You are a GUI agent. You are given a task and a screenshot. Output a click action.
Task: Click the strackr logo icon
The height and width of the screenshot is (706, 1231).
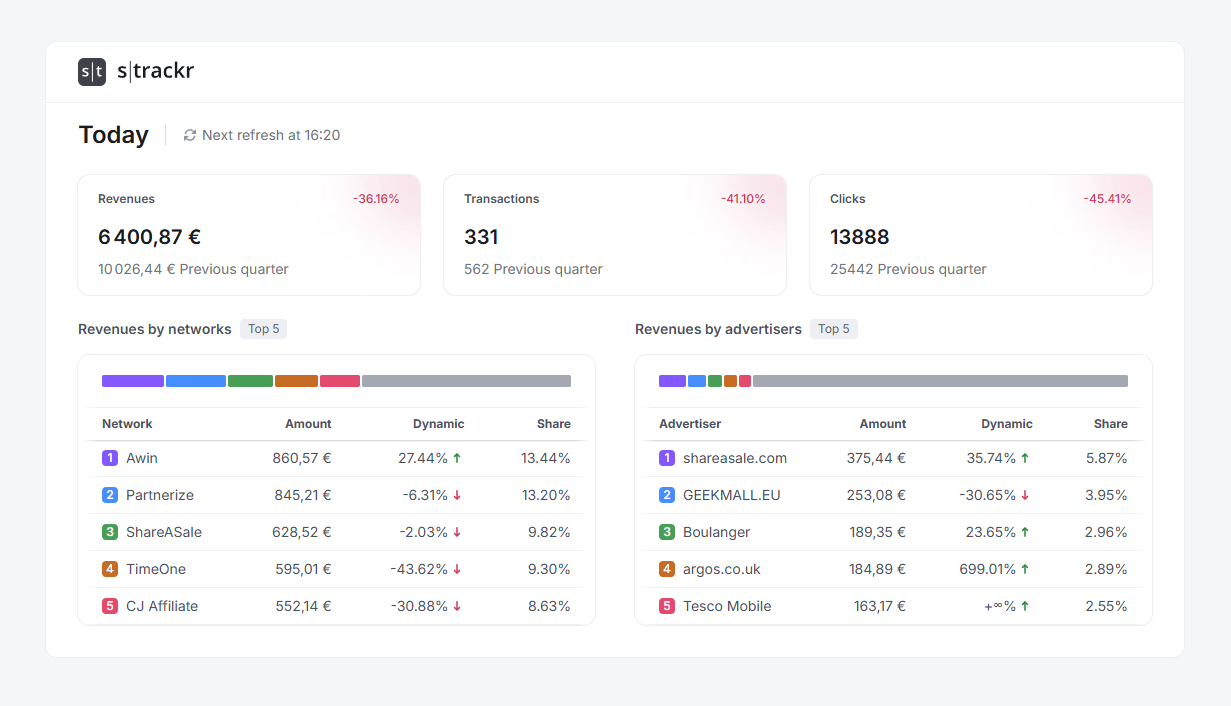click(92, 72)
